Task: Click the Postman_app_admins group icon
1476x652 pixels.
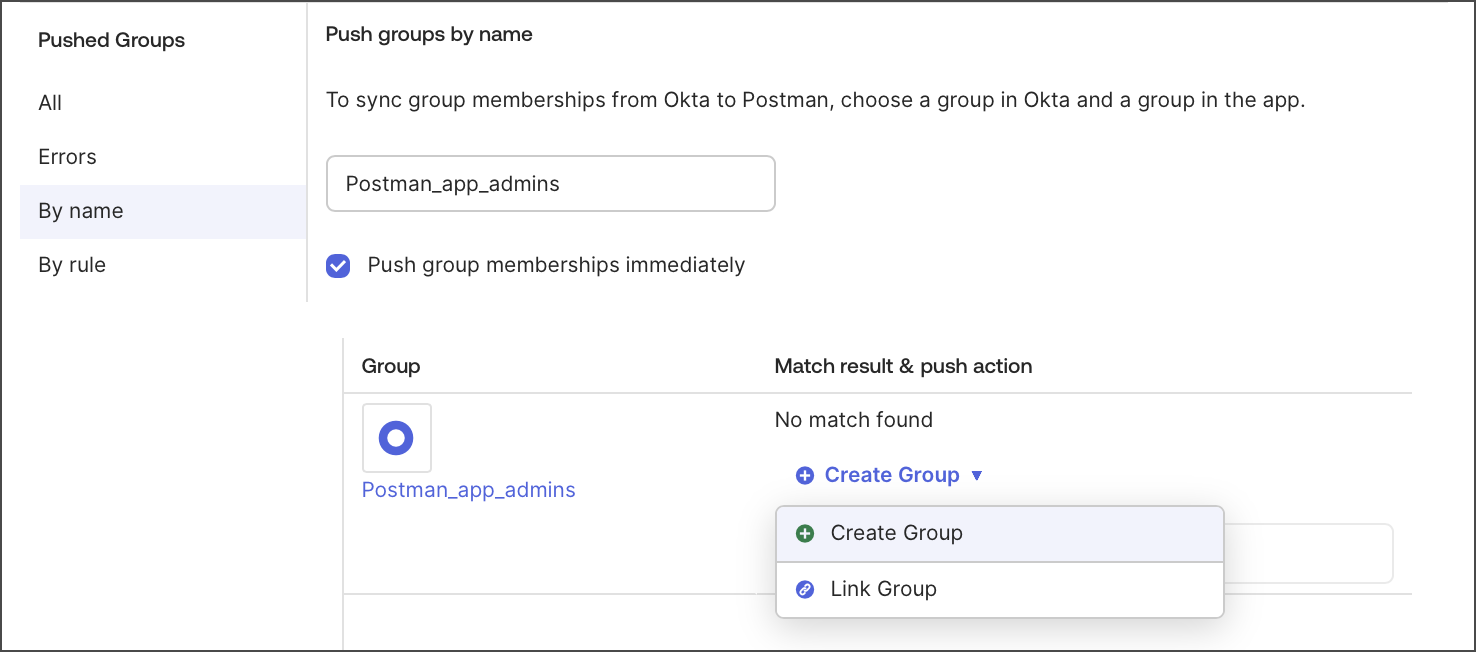Action: click(397, 438)
